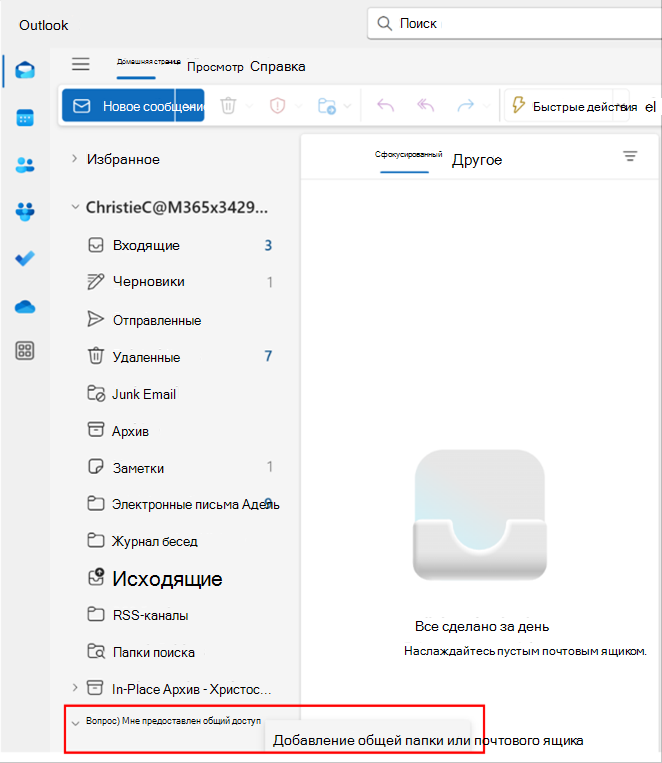The image size is (662, 763).
Task: Select the Другое inbox tab
Action: pyautogui.click(x=477, y=160)
